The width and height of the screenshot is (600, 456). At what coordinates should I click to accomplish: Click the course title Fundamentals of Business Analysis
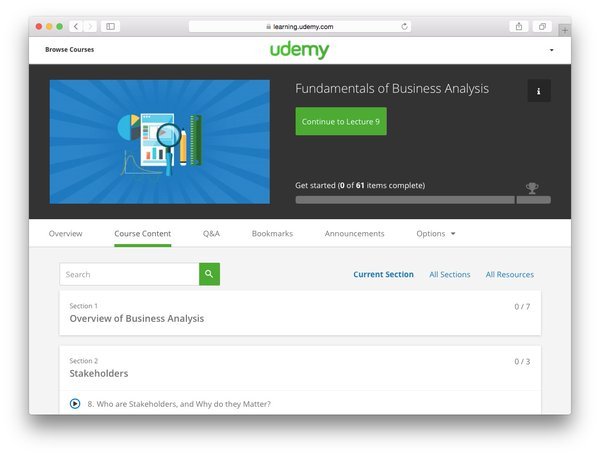(392, 88)
